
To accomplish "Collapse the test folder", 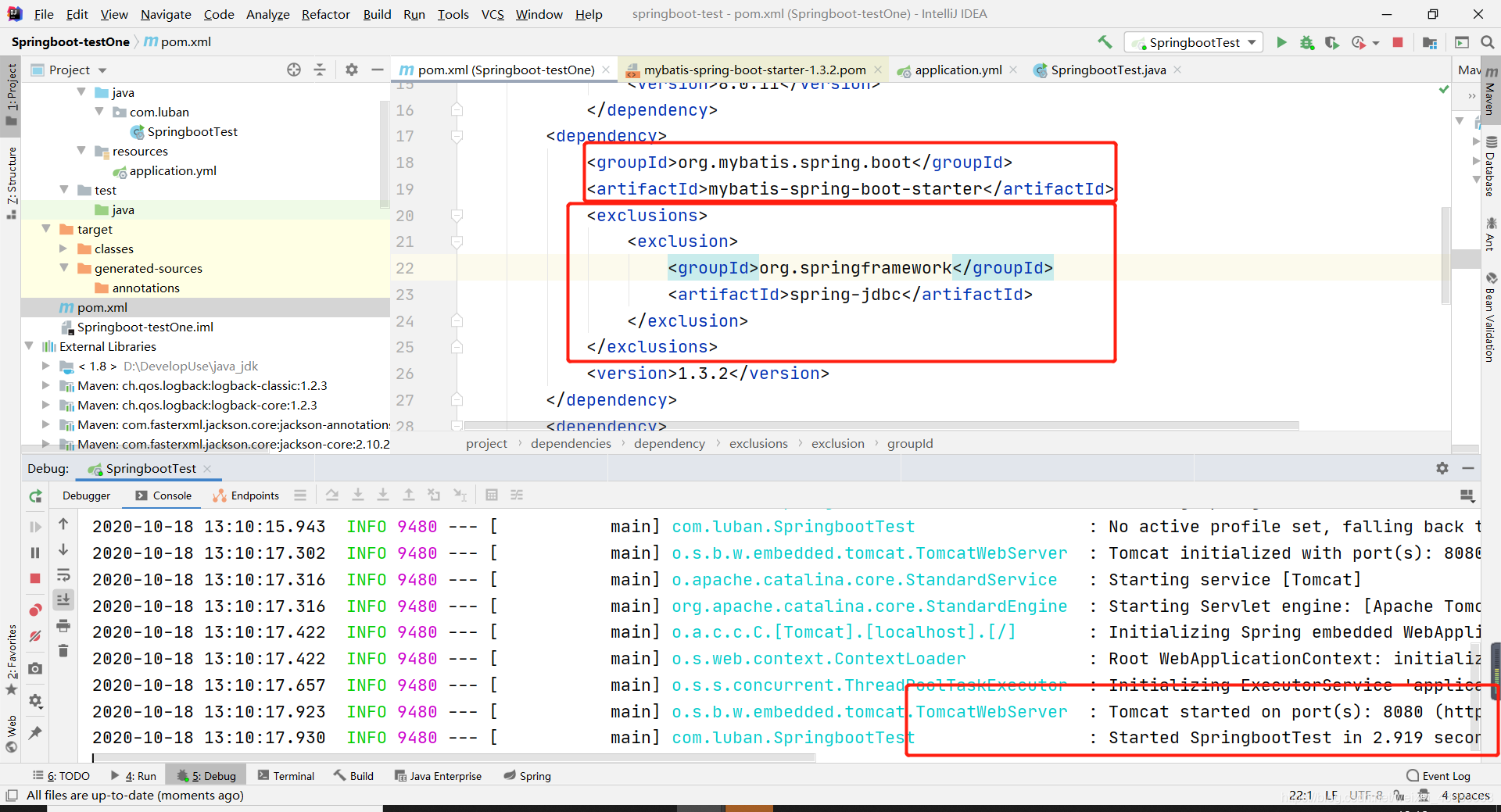I will point(64,190).
